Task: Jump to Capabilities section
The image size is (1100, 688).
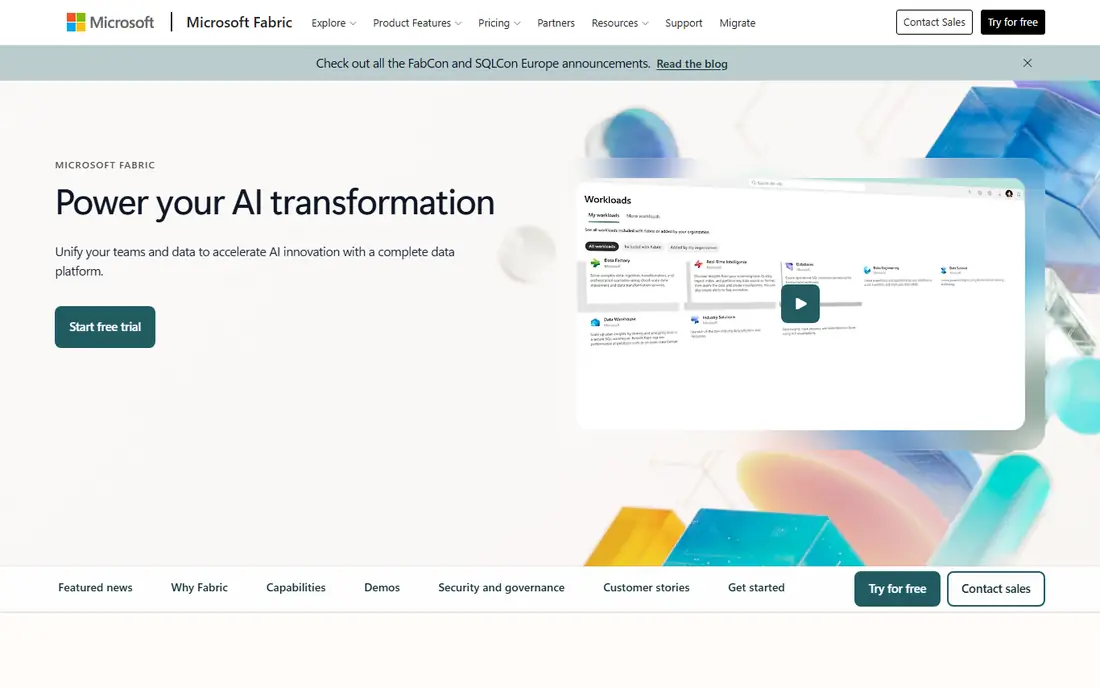Action: tap(296, 588)
